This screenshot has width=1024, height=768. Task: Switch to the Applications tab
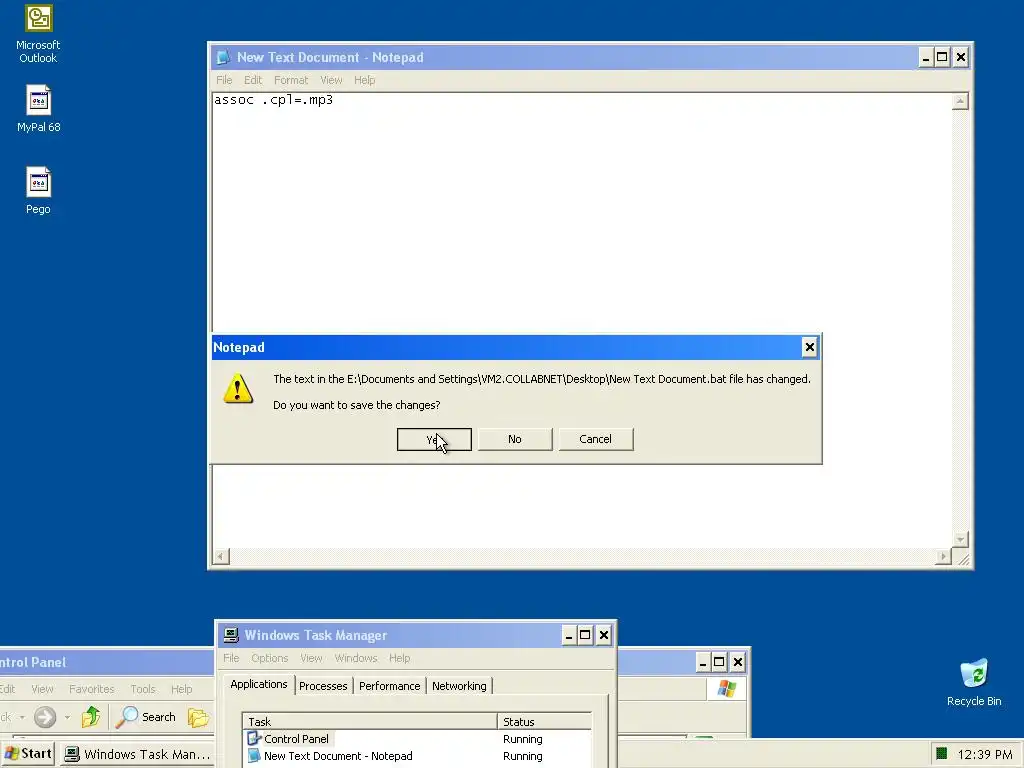259,684
